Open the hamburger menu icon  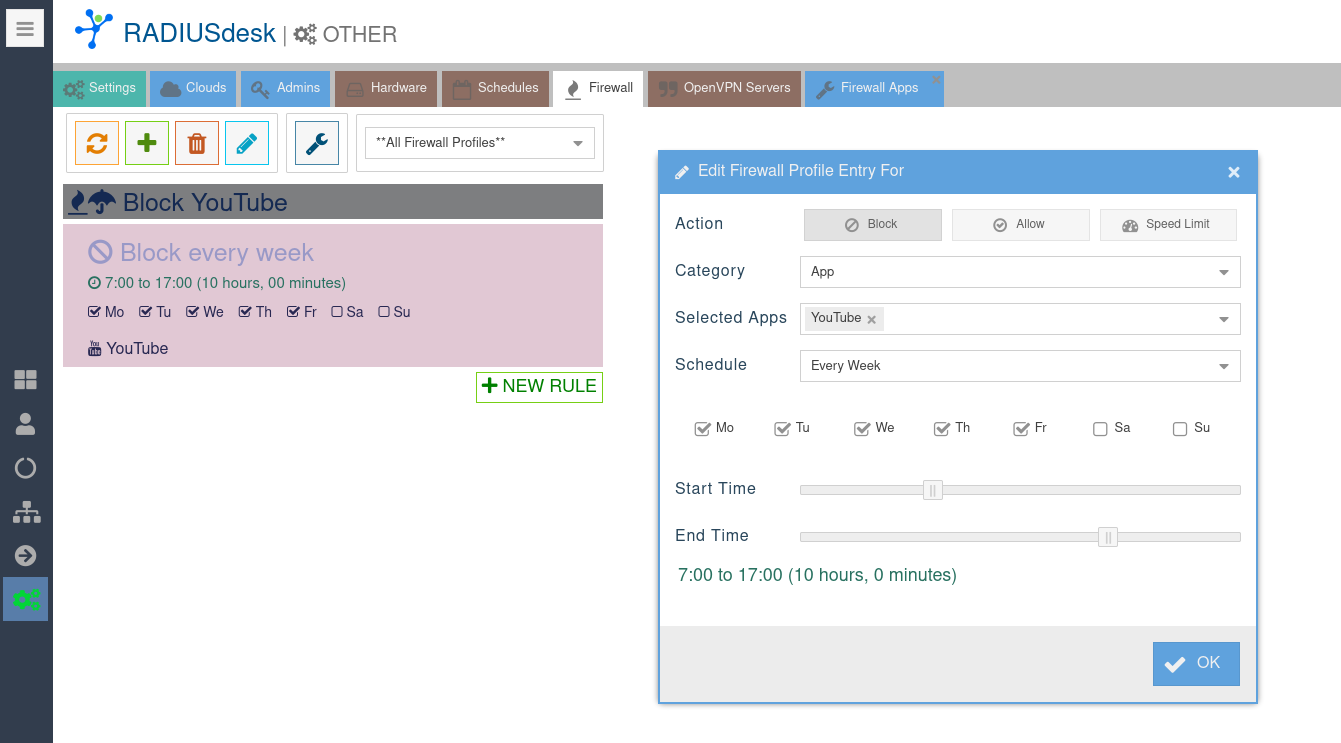[x=25, y=29]
